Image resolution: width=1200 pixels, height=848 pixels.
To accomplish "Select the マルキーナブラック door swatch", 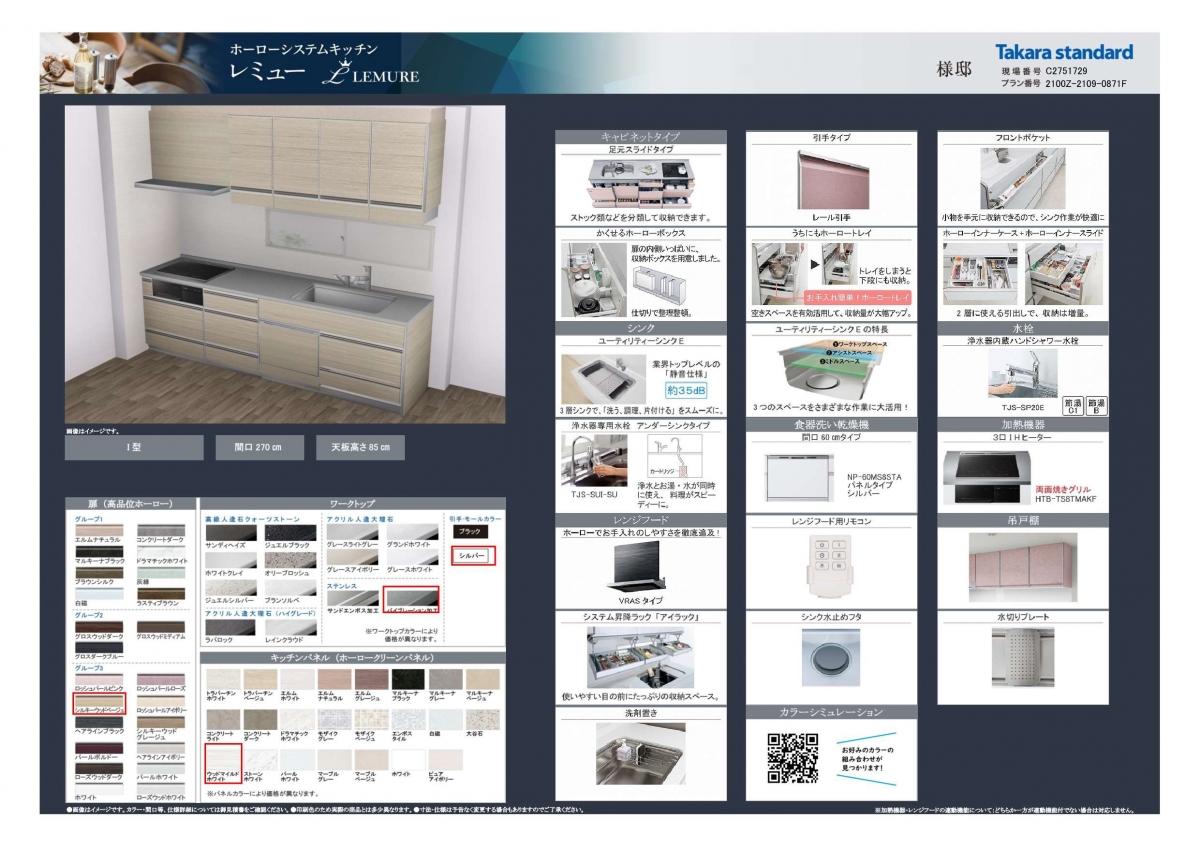I will pyautogui.click(x=99, y=549).
